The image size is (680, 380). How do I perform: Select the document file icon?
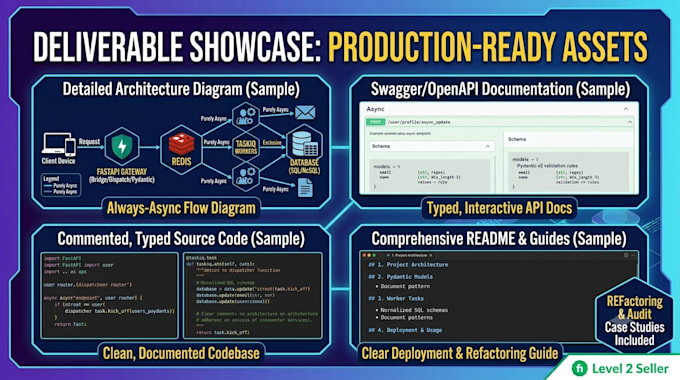[x=305, y=187]
